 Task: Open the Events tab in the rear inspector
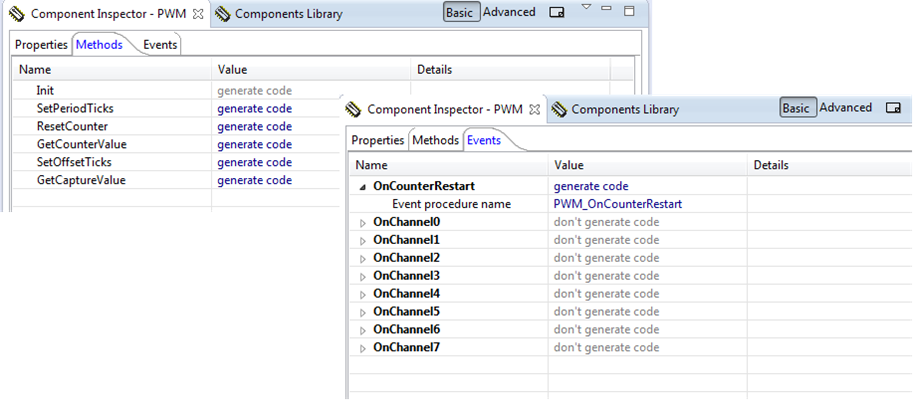(160, 45)
